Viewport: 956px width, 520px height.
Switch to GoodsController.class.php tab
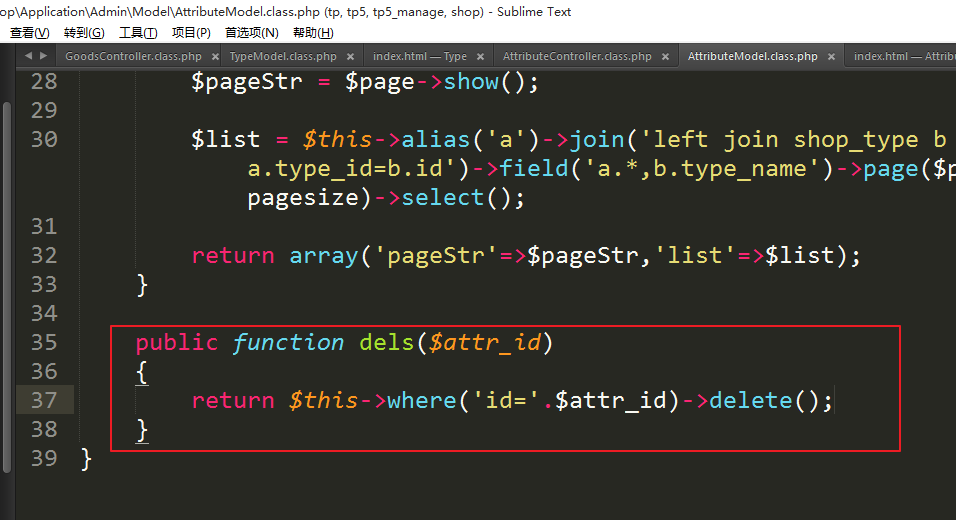click(132, 57)
